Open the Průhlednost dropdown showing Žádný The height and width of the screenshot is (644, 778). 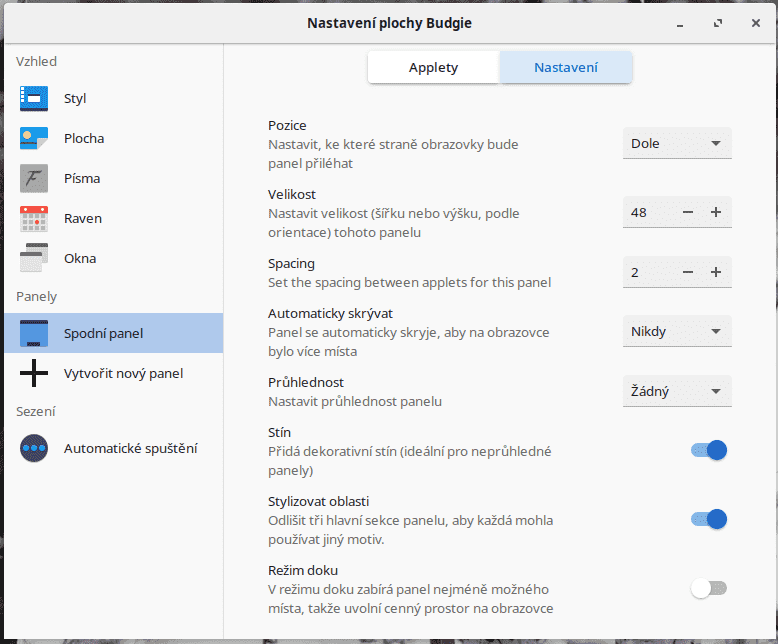(677, 390)
